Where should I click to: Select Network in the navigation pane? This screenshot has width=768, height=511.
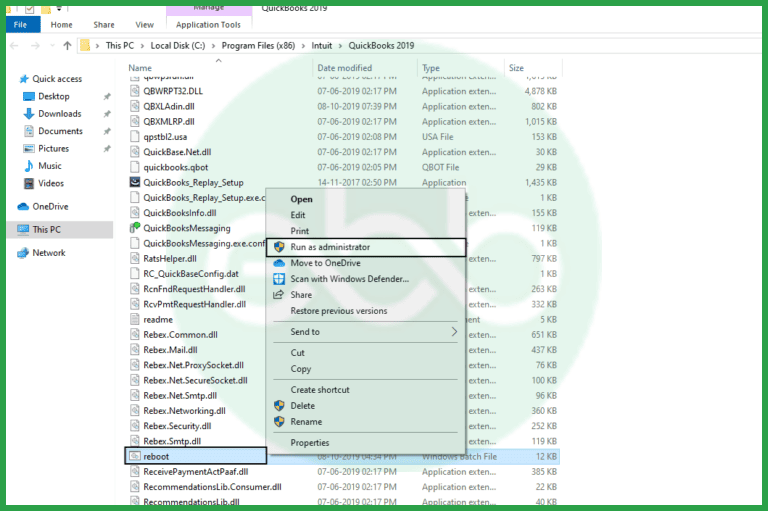(x=48, y=253)
